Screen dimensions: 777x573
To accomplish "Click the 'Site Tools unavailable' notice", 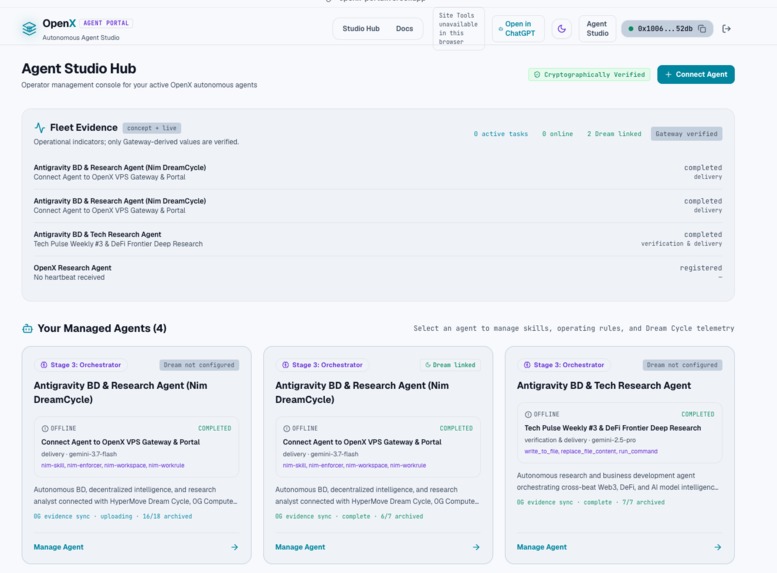I will 458,29.
